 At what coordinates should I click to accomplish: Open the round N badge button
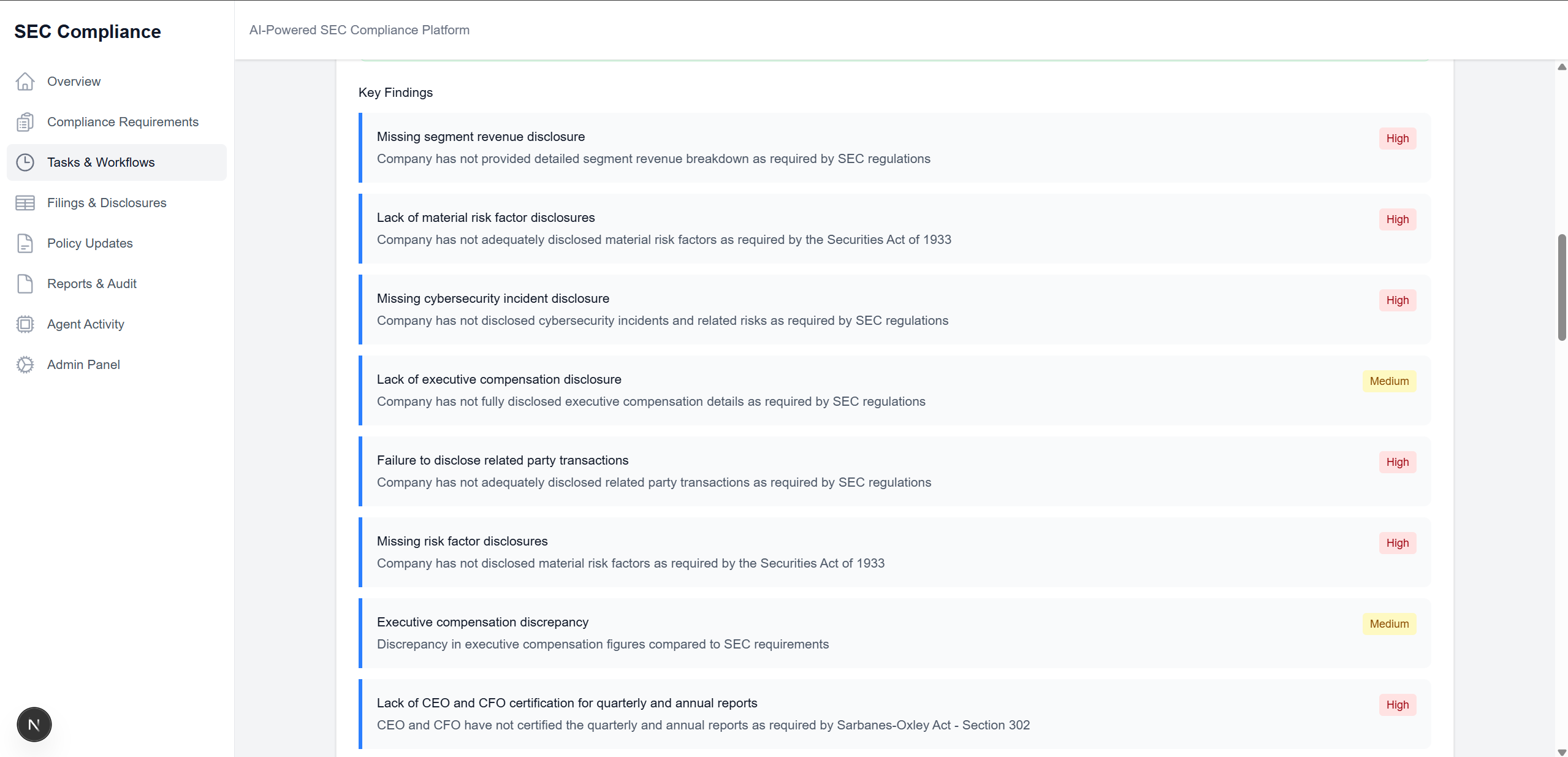coord(34,725)
